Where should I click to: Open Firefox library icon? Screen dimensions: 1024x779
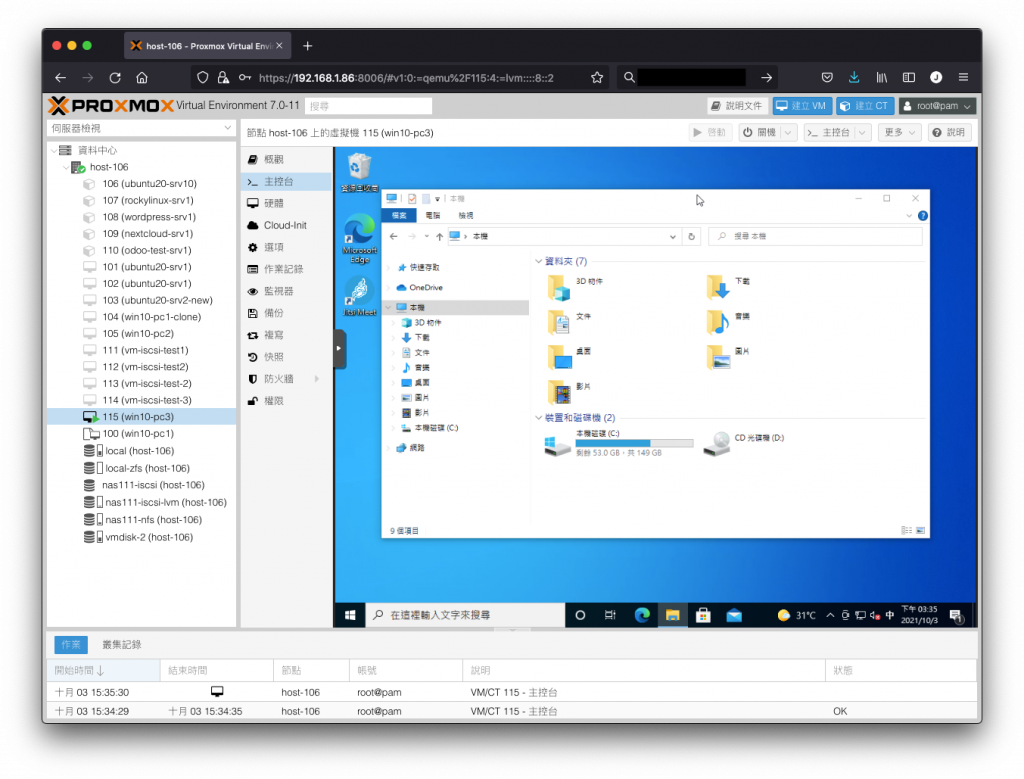(x=882, y=78)
